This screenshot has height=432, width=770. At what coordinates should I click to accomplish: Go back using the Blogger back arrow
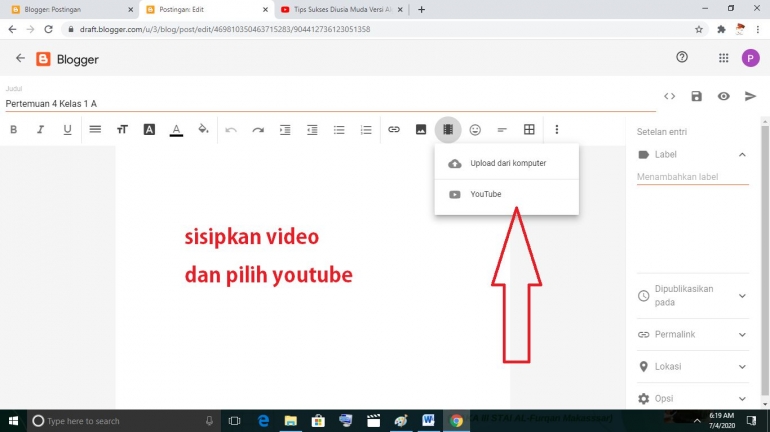pos(20,59)
